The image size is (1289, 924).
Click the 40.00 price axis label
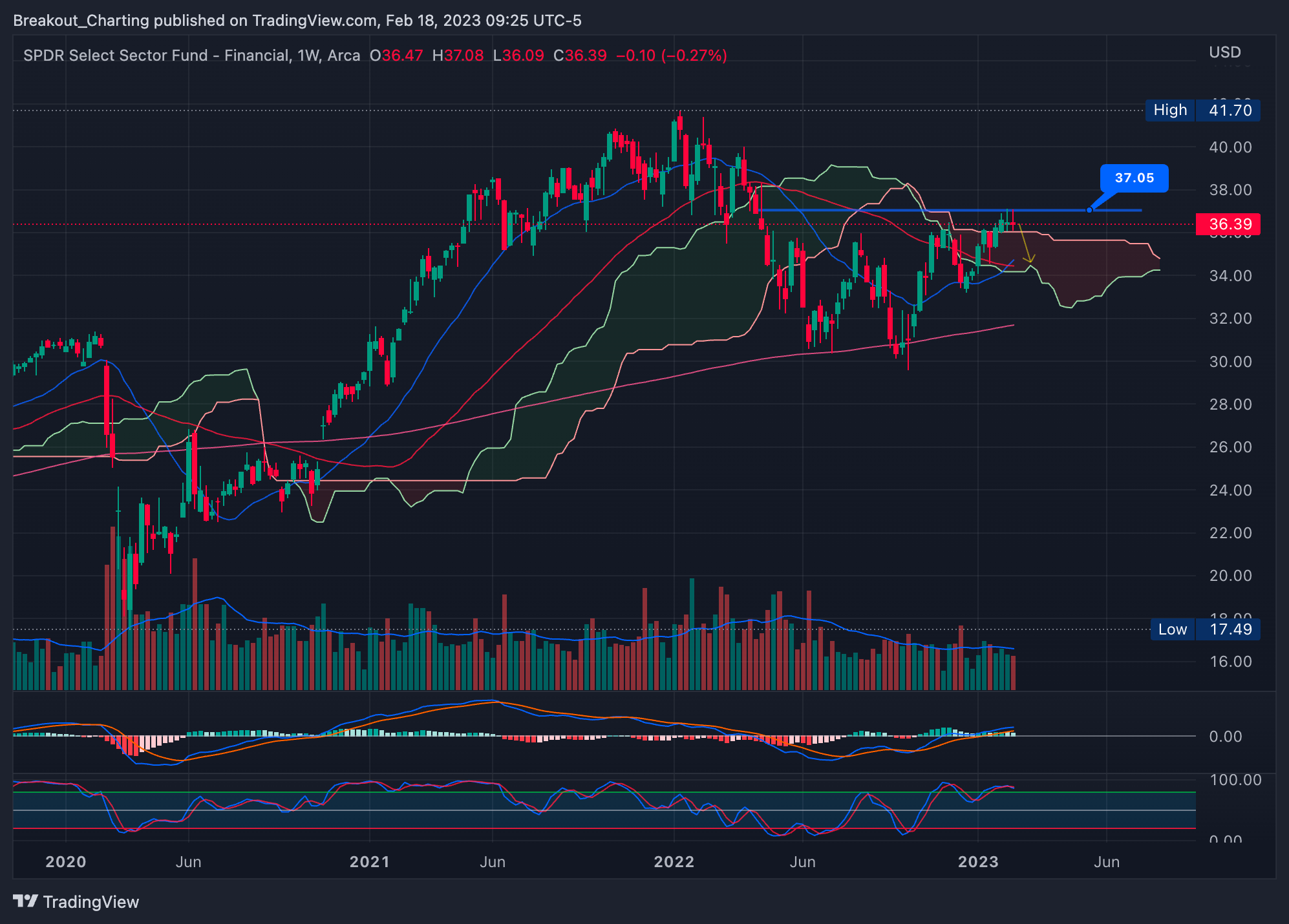click(x=1230, y=147)
